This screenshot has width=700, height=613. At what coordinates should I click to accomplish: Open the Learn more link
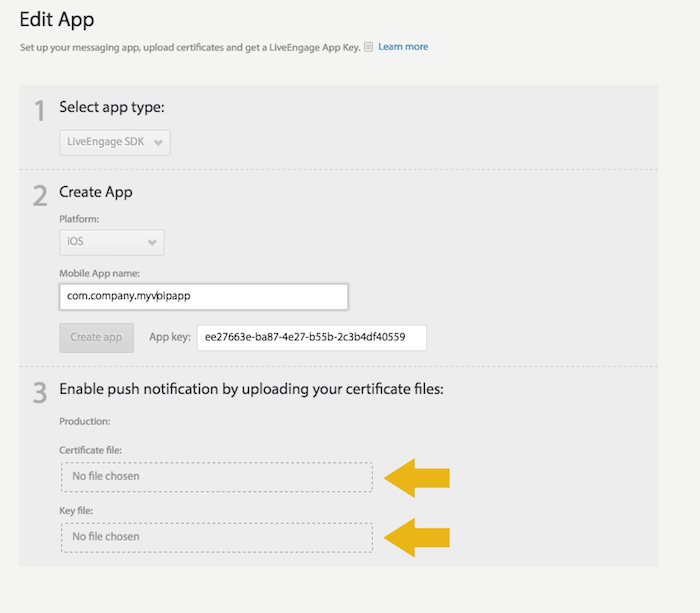[x=403, y=47]
